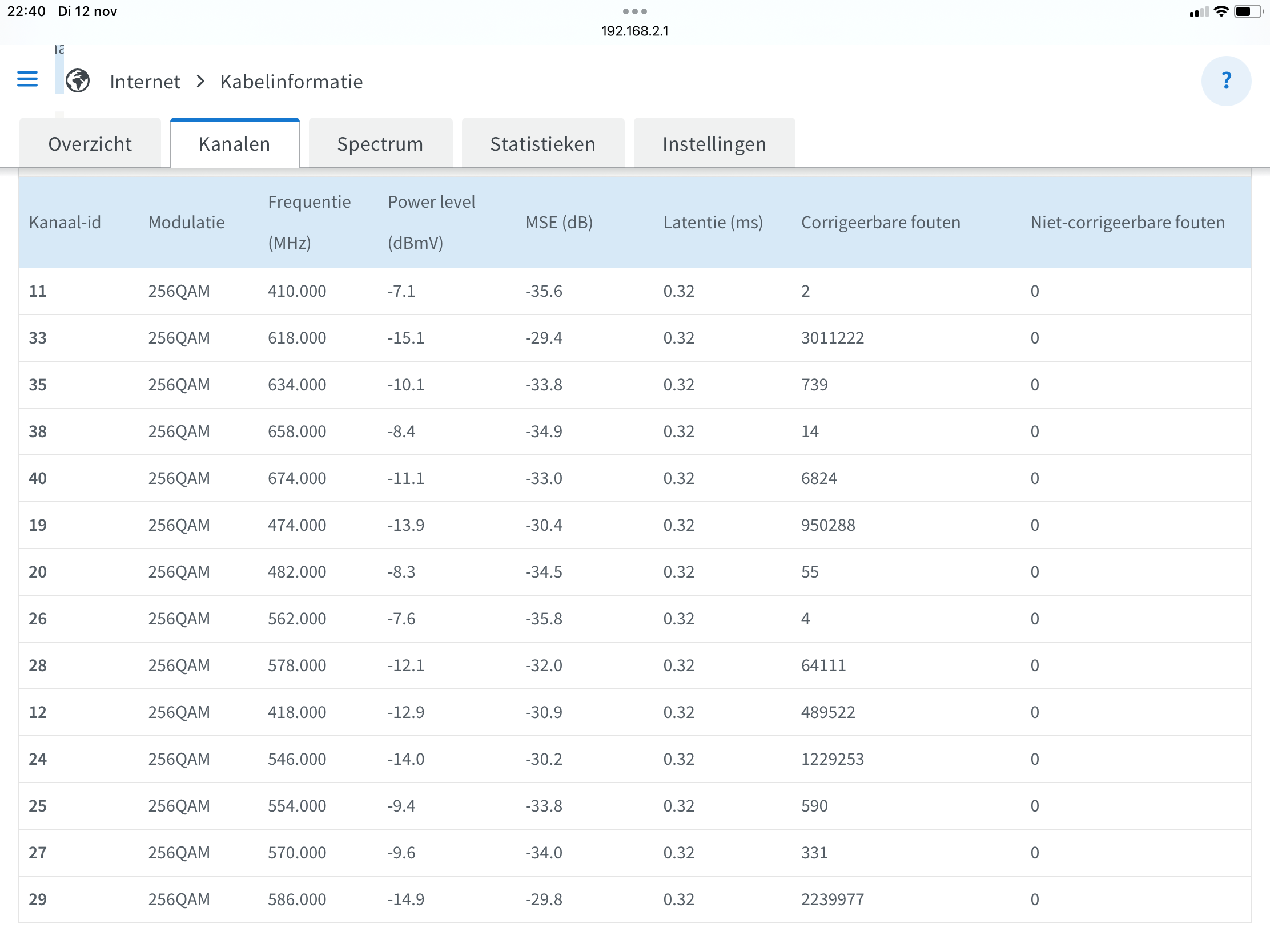Tap the 192.168.2.1 address bar

(634, 31)
